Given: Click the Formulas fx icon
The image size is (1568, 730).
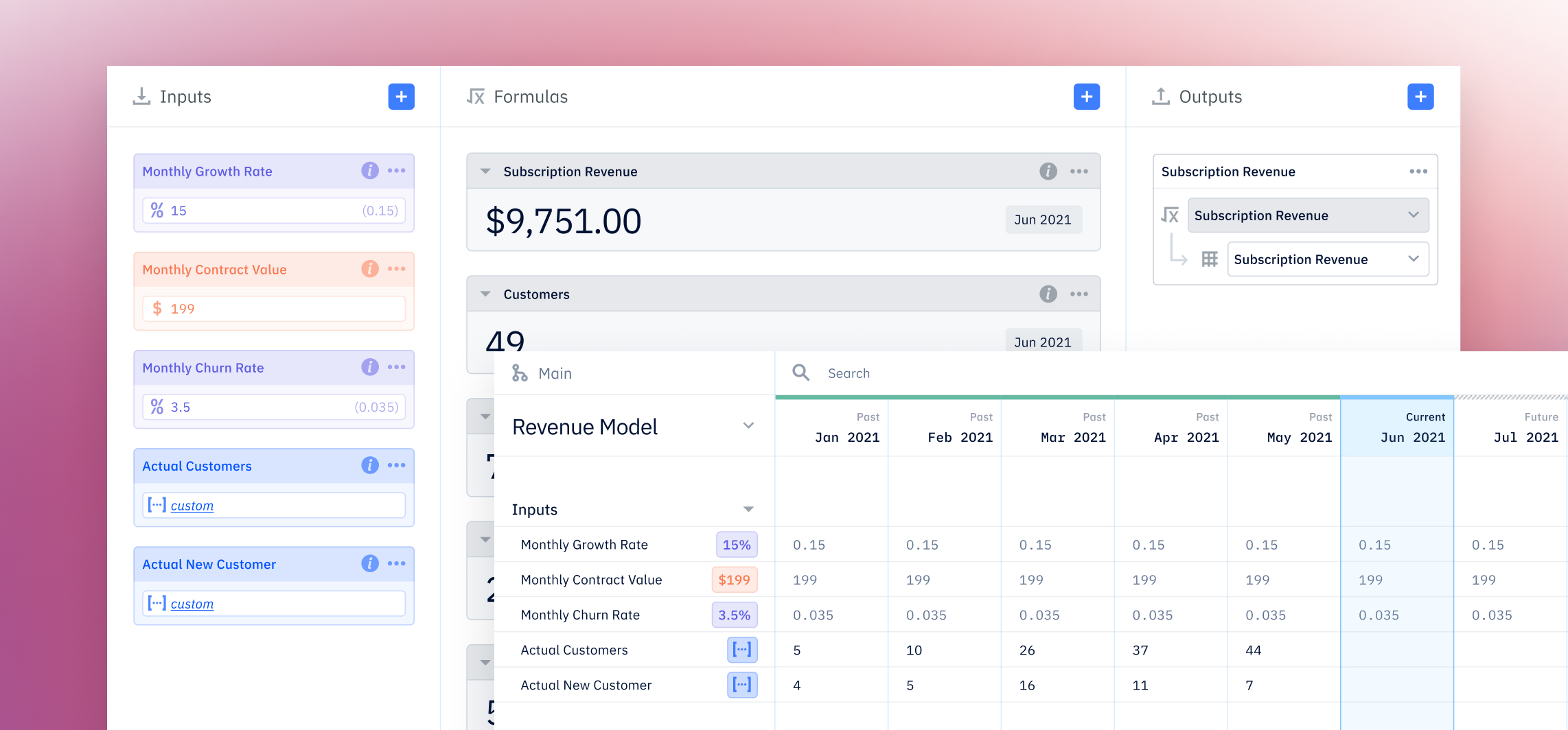Looking at the screenshot, I should tap(476, 96).
